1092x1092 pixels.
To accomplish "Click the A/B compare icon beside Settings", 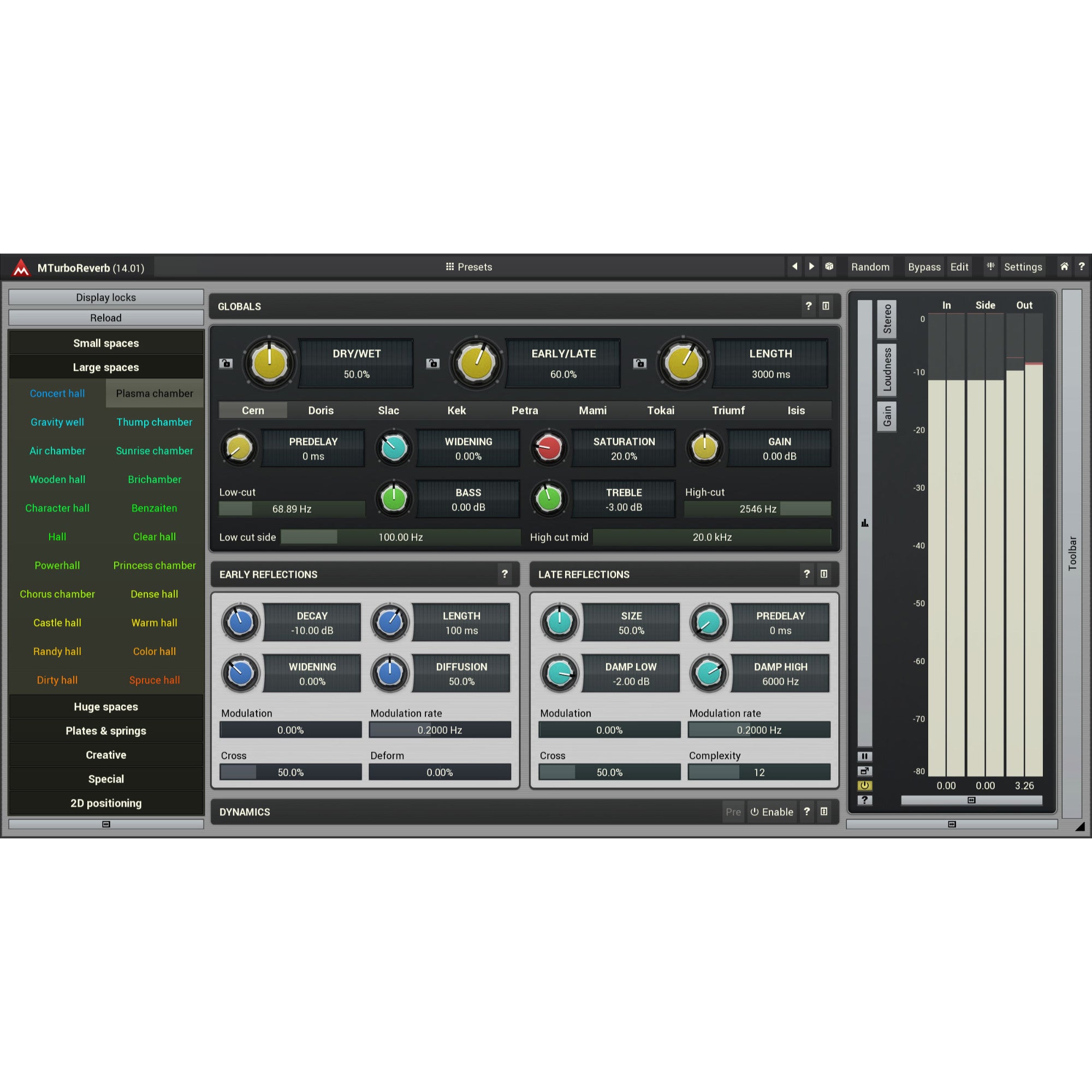I will point(990,266).
